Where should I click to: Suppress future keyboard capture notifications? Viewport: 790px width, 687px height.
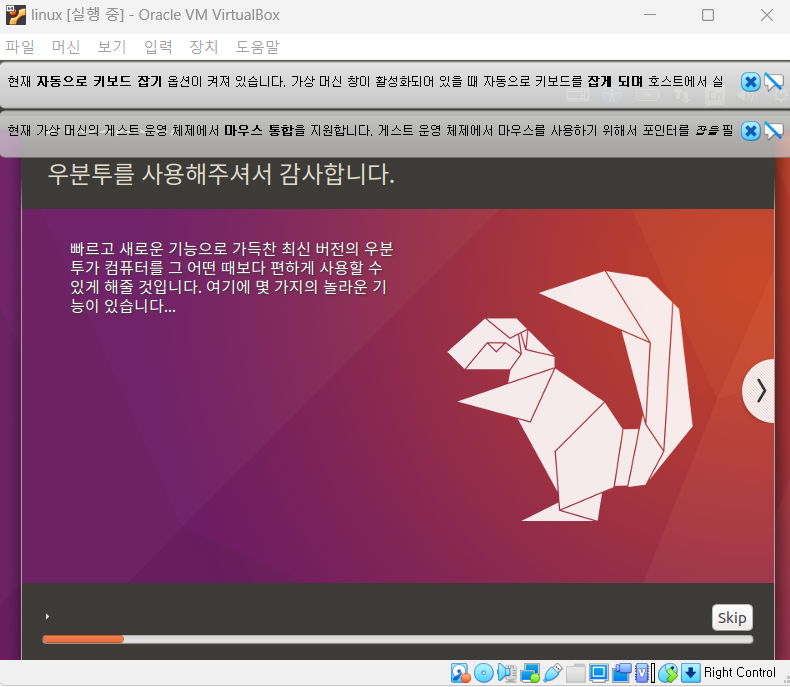point(773,82)
